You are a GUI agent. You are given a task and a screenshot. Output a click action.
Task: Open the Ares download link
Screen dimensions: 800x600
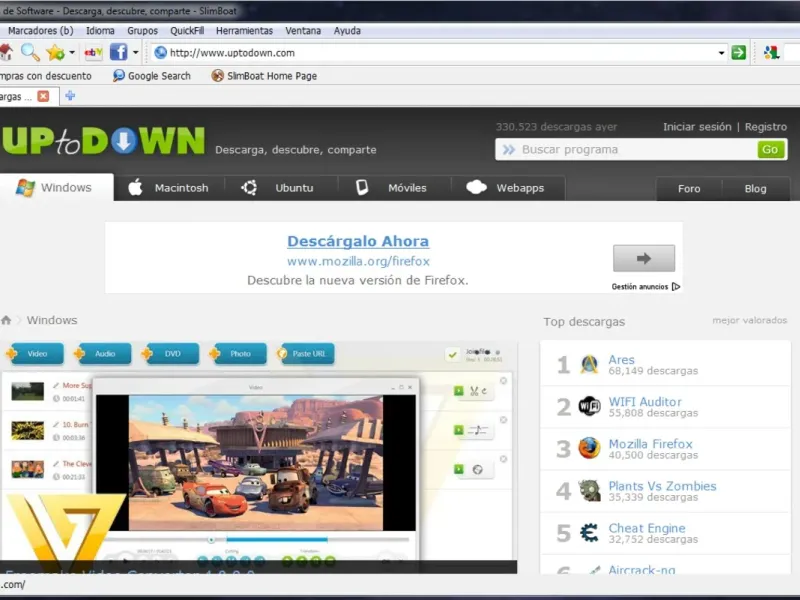pyautogui.click(x=621, y=359)
